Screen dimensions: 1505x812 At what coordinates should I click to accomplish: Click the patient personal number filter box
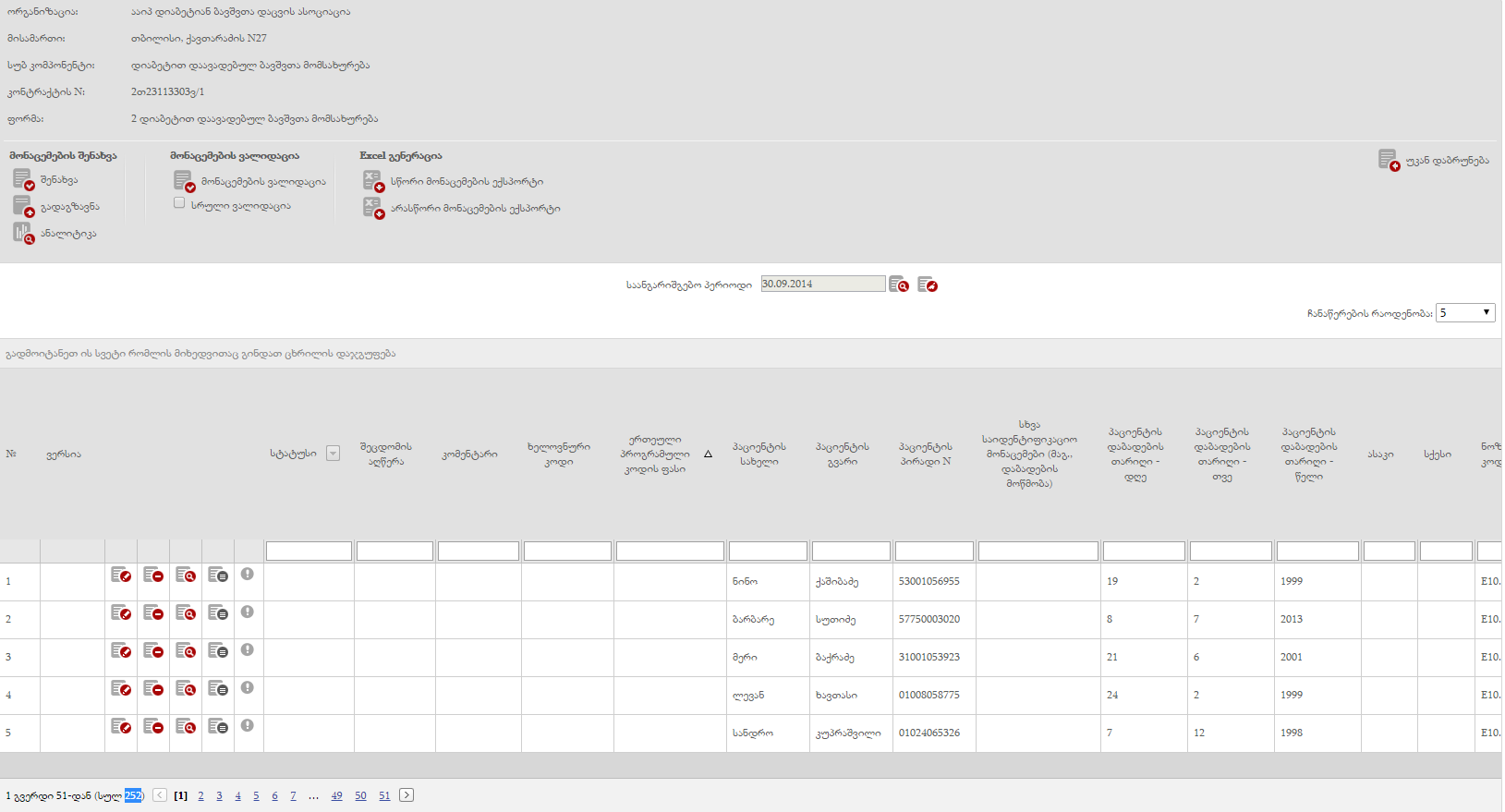click(x=933, y=551)
